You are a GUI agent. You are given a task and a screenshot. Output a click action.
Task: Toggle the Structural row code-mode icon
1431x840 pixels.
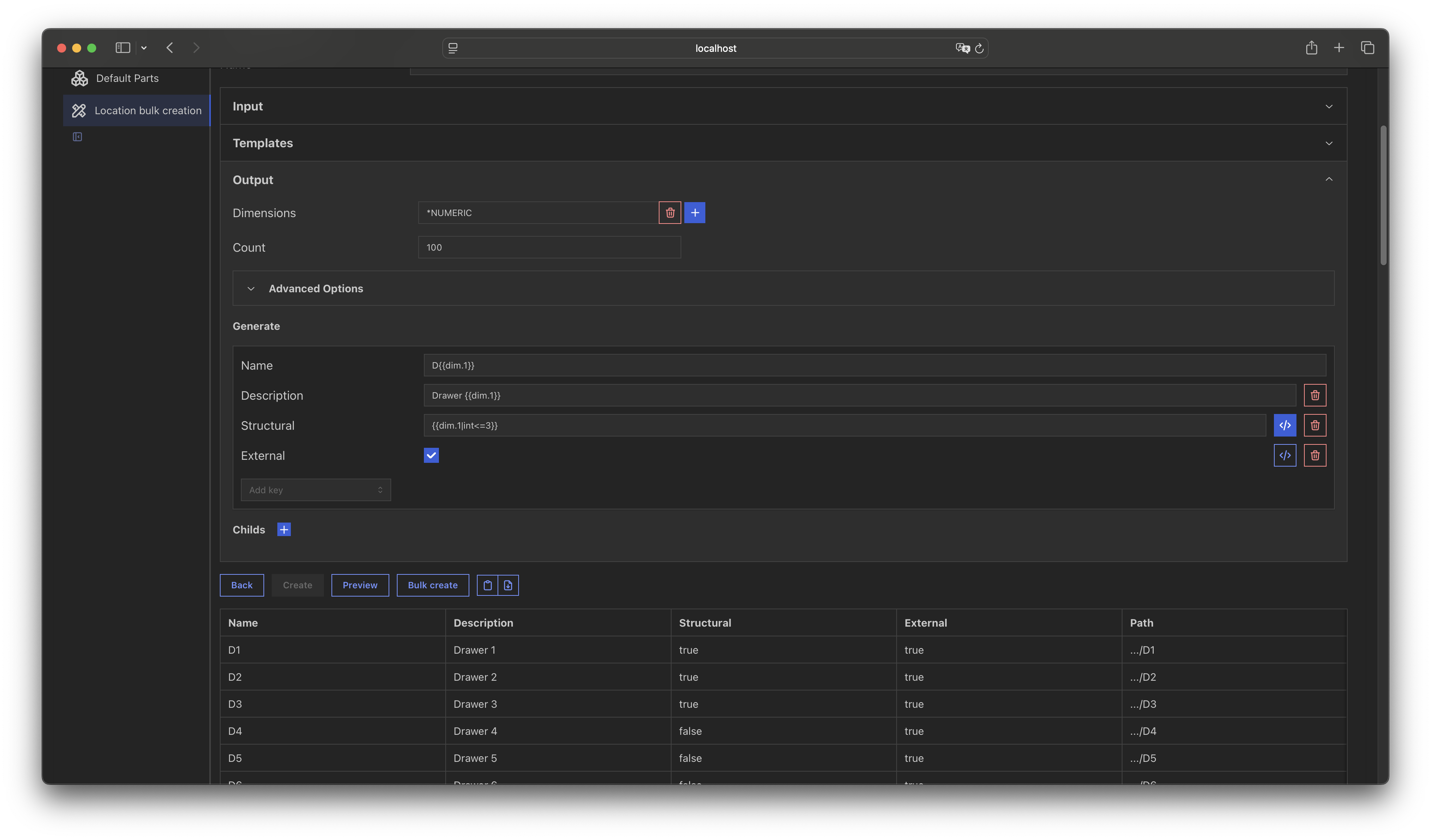click(1284, 426)
